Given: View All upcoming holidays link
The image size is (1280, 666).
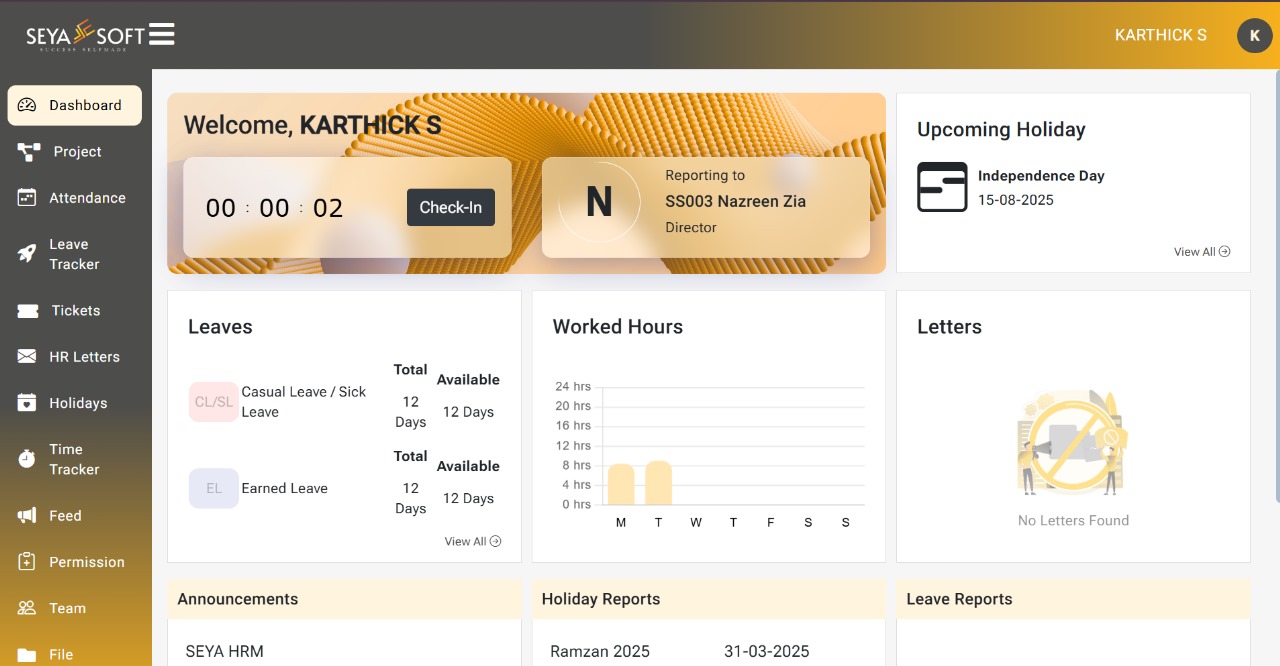Looking at the screenshot, I should pyautogui.click(x=1202, y=252).
